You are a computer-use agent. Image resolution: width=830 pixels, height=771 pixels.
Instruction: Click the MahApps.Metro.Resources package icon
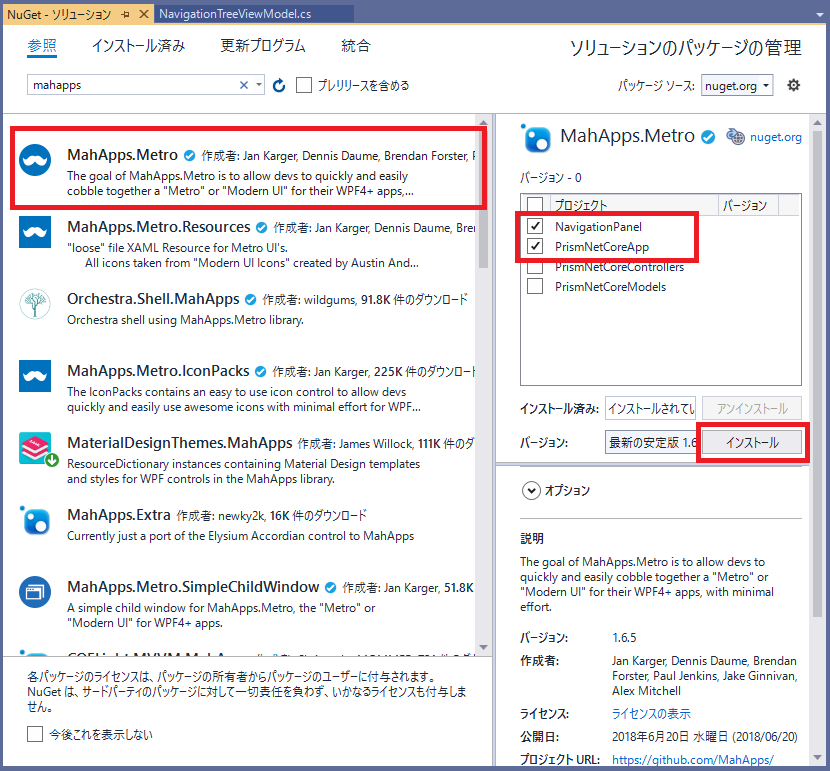[x=35, y=232]
